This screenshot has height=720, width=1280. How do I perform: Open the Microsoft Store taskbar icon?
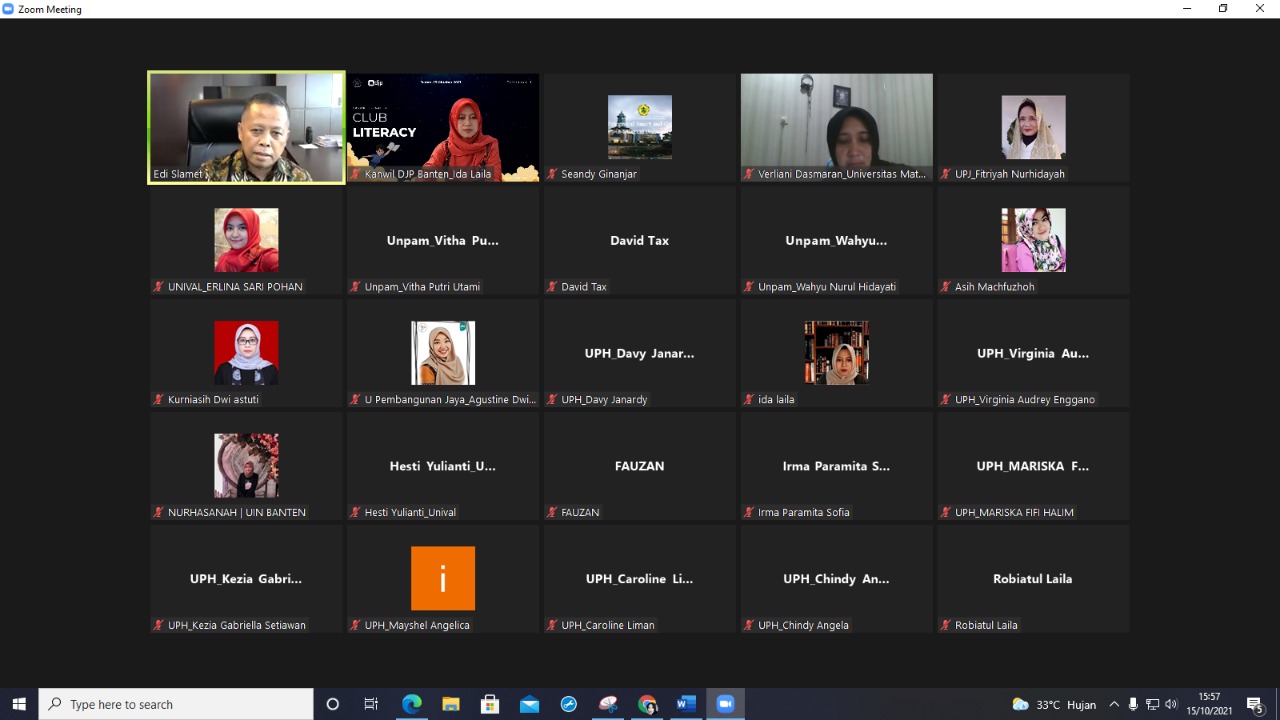point(490,704)
